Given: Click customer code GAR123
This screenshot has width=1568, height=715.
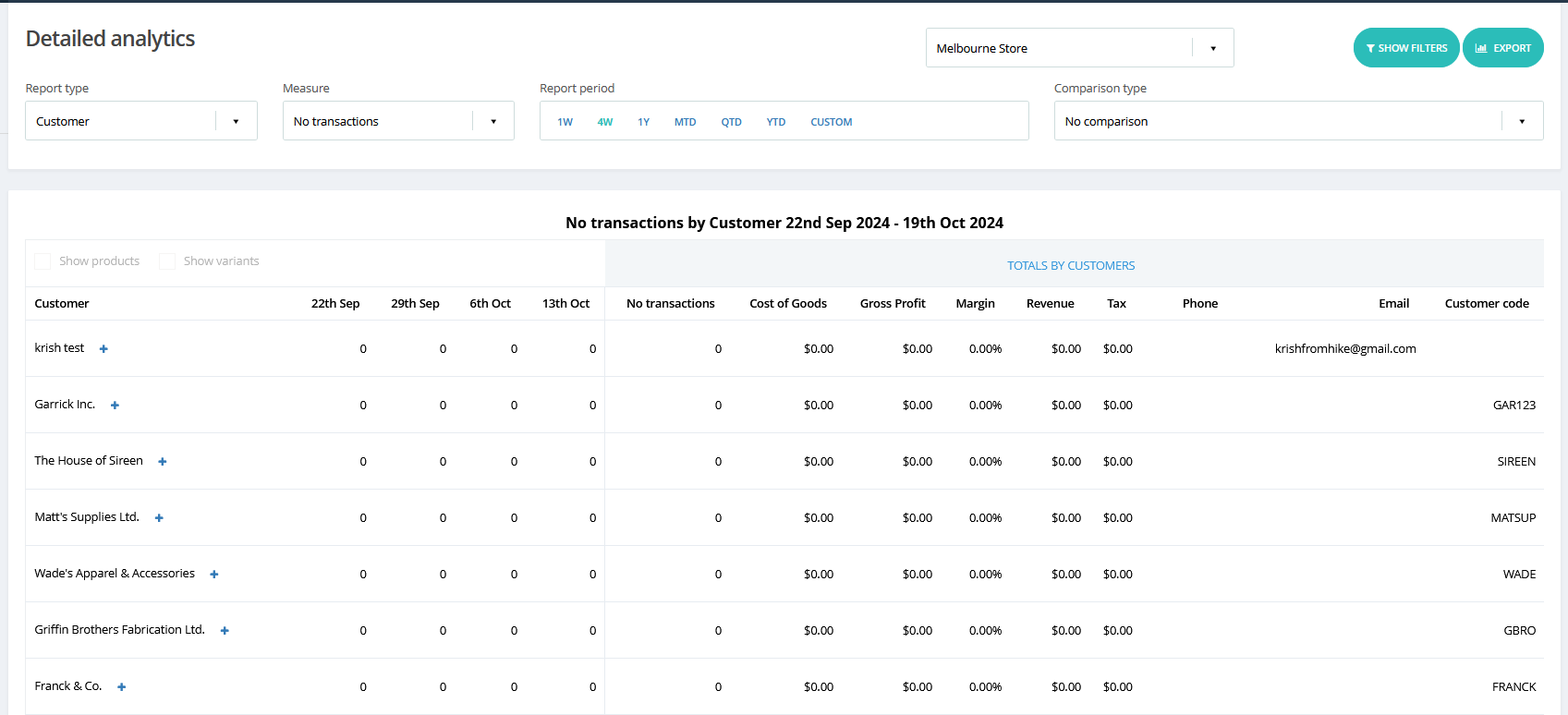Looking at the screenshot, I should pos(1514,406).
